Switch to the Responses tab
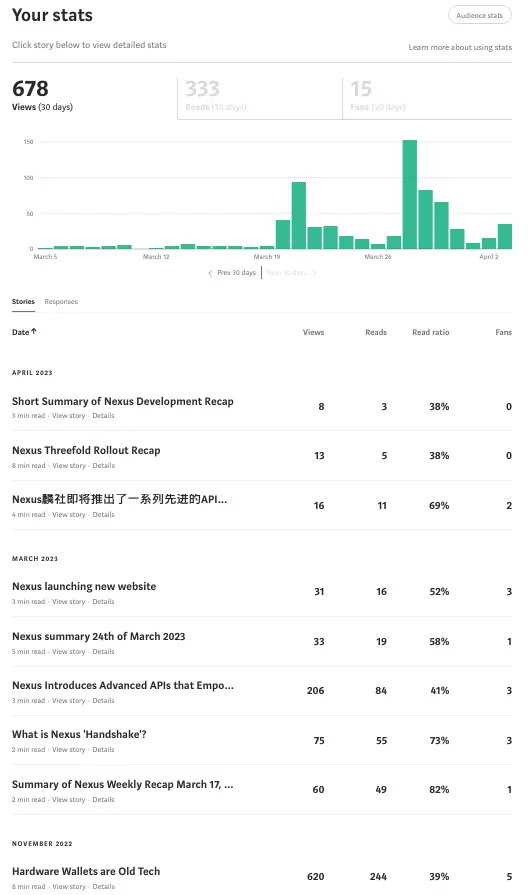The image size is (528, 895). tap(61, 301)
